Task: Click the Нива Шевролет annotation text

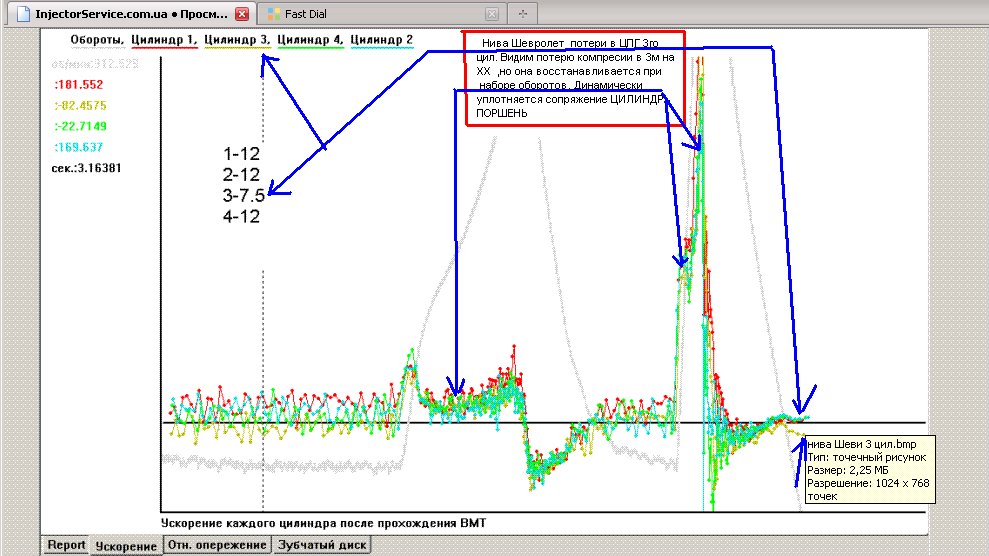Action: click(575, 78)
